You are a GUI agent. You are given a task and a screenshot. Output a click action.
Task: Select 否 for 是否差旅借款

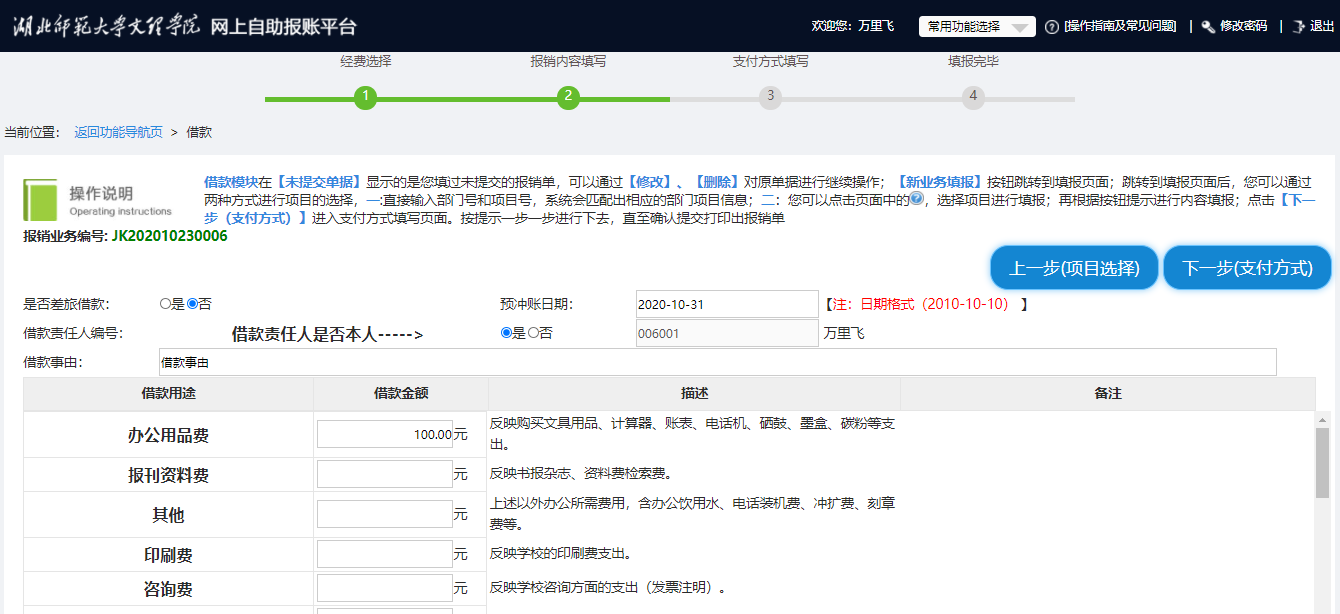[x=193, y=304]
